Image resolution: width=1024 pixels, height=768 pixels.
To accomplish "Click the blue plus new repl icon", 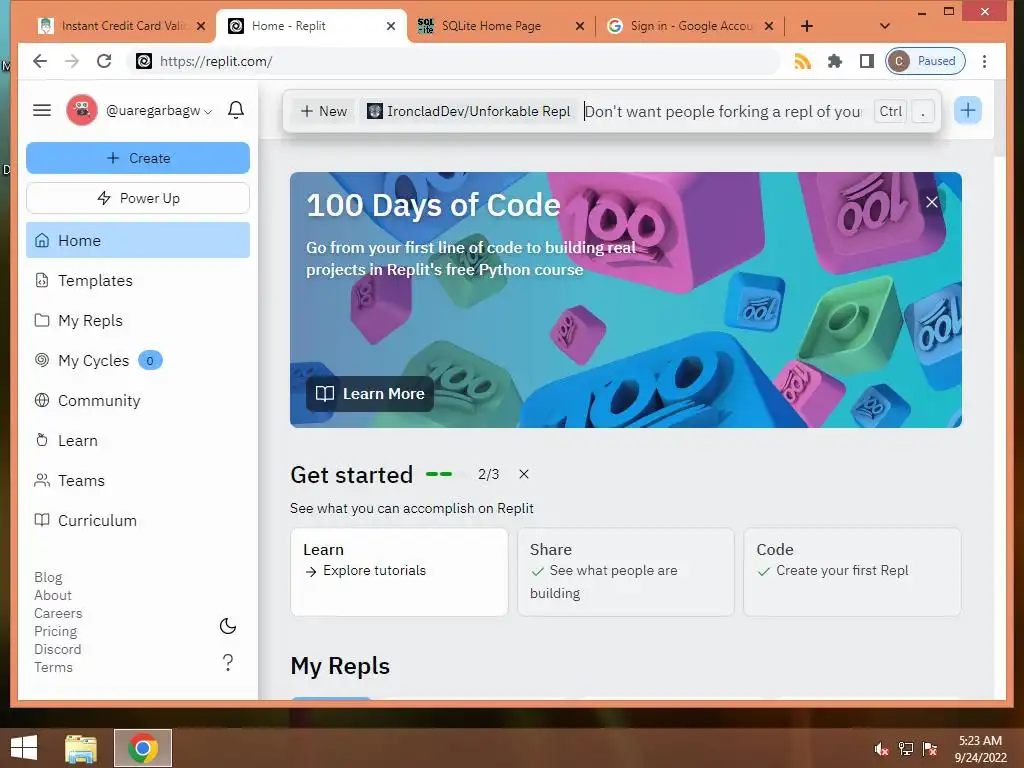I will coord(968,110).
